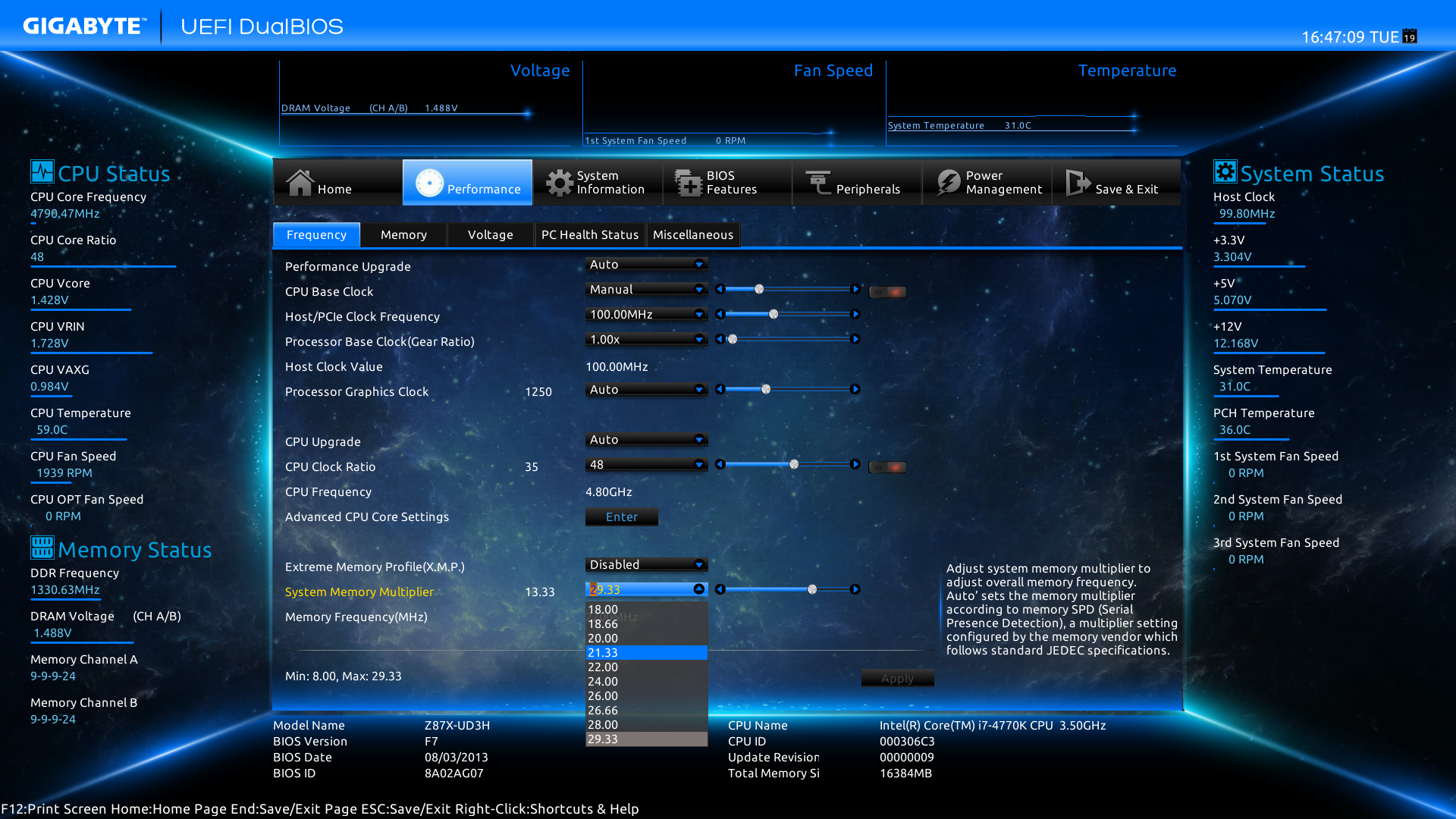The height and width of the screenshot is (819, 1456).
Task: Click the Processor Graphics Clock slider handle
Action: tap(766, 389)
